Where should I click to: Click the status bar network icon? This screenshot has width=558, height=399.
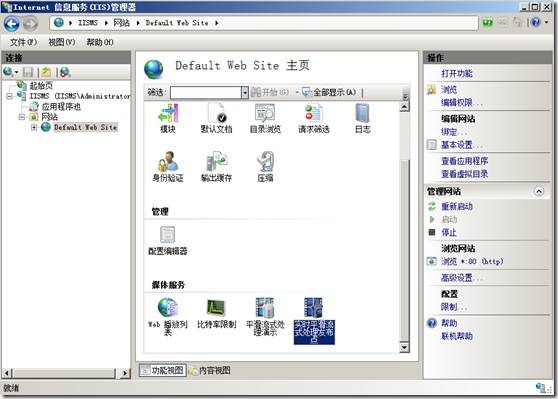pos(542,388)
